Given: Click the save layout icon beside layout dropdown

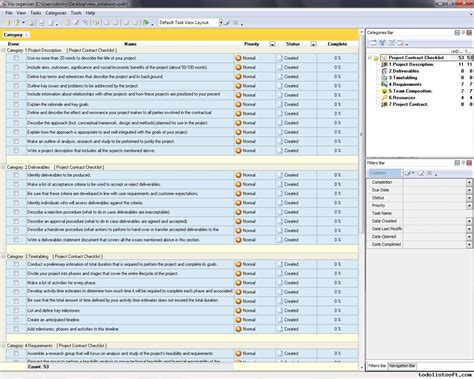Looking at the screenshot, I should click(x=227, y=23).
